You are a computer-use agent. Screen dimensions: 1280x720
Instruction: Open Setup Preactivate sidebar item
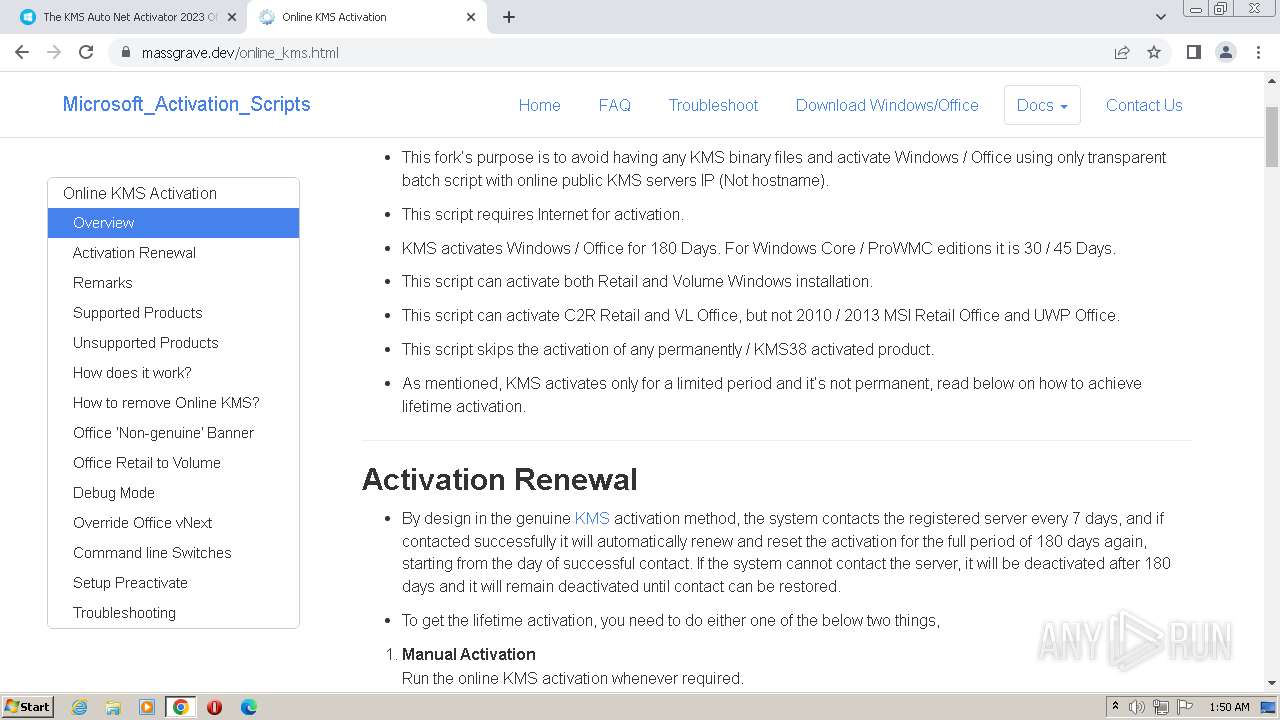[173, 583]
